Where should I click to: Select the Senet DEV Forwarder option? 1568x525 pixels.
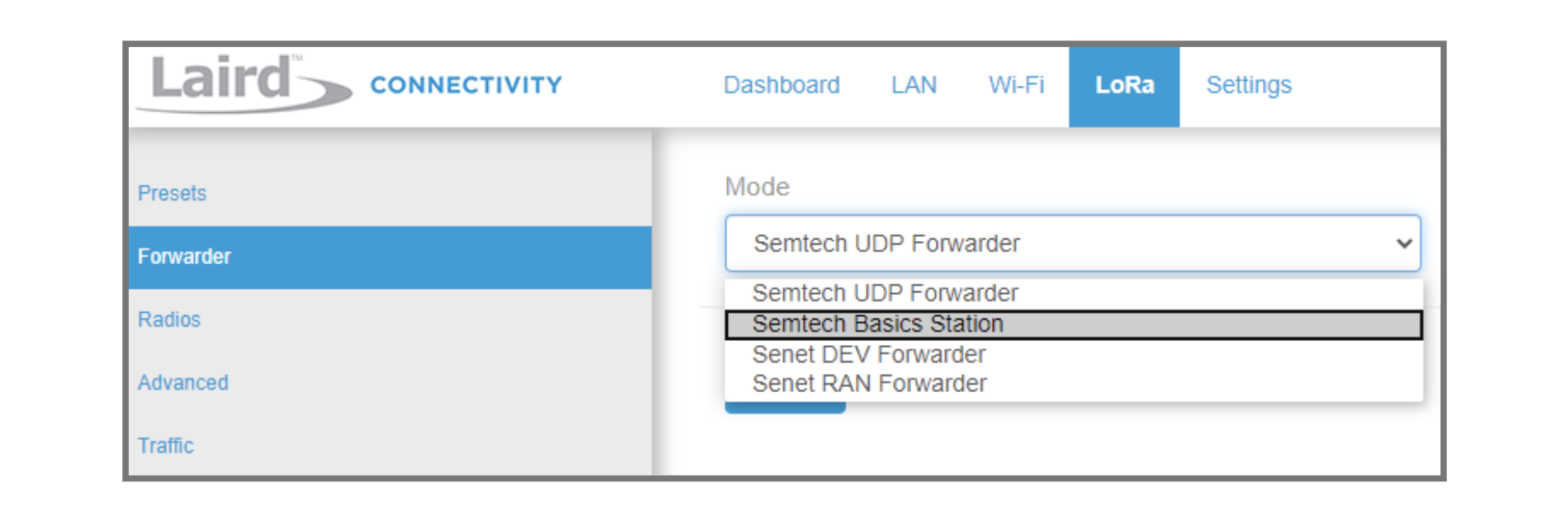(868, 355)
